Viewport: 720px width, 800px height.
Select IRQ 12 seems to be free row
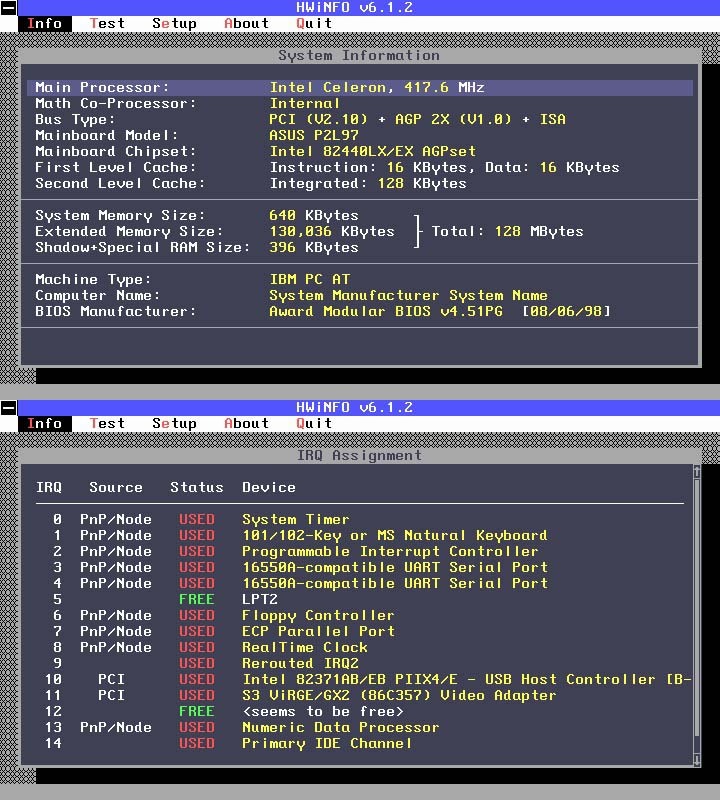click(x=360, y=711)
